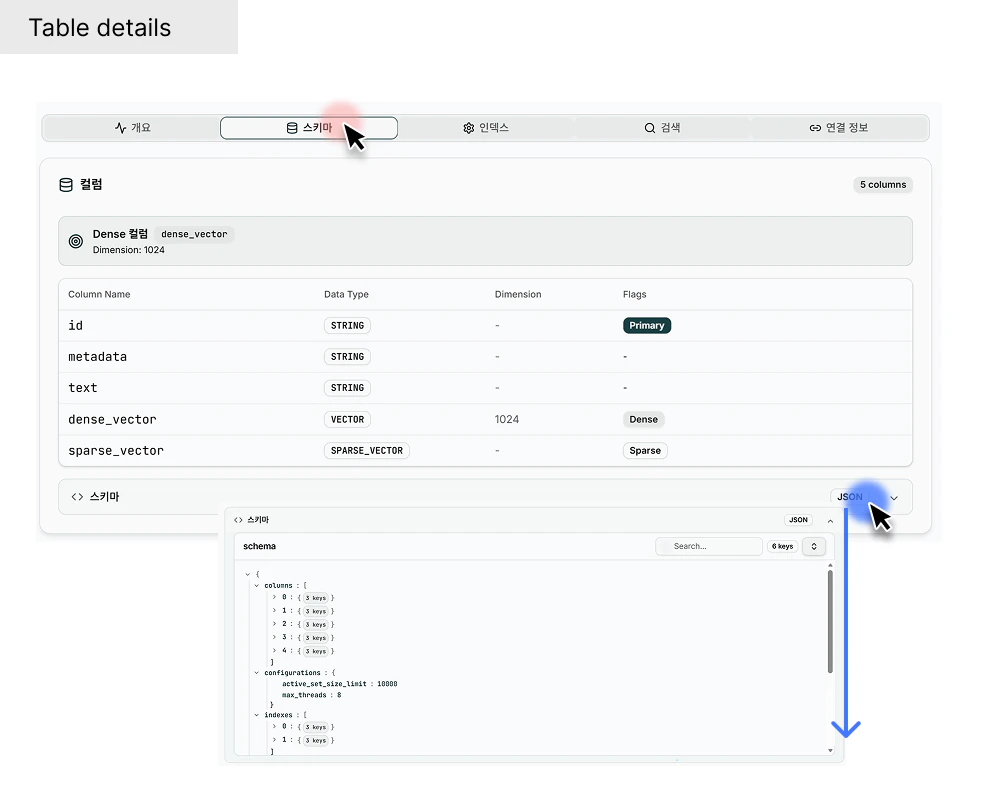Screen dimensions: 982x804
Task: Click the database icon beside the 컬럼 heading
Action: (66, 184)
